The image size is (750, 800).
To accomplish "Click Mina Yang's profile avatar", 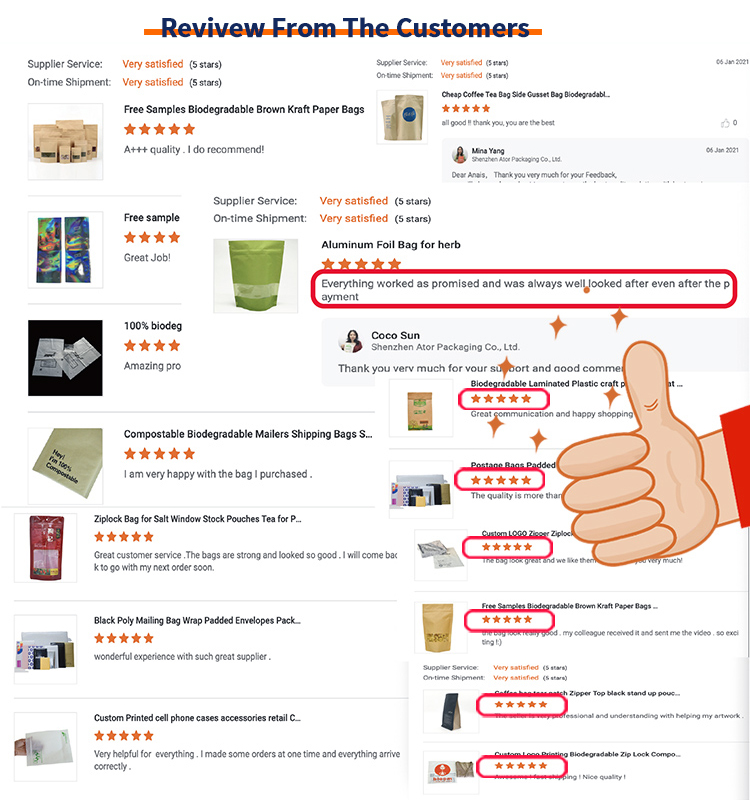I will (460, 155).
